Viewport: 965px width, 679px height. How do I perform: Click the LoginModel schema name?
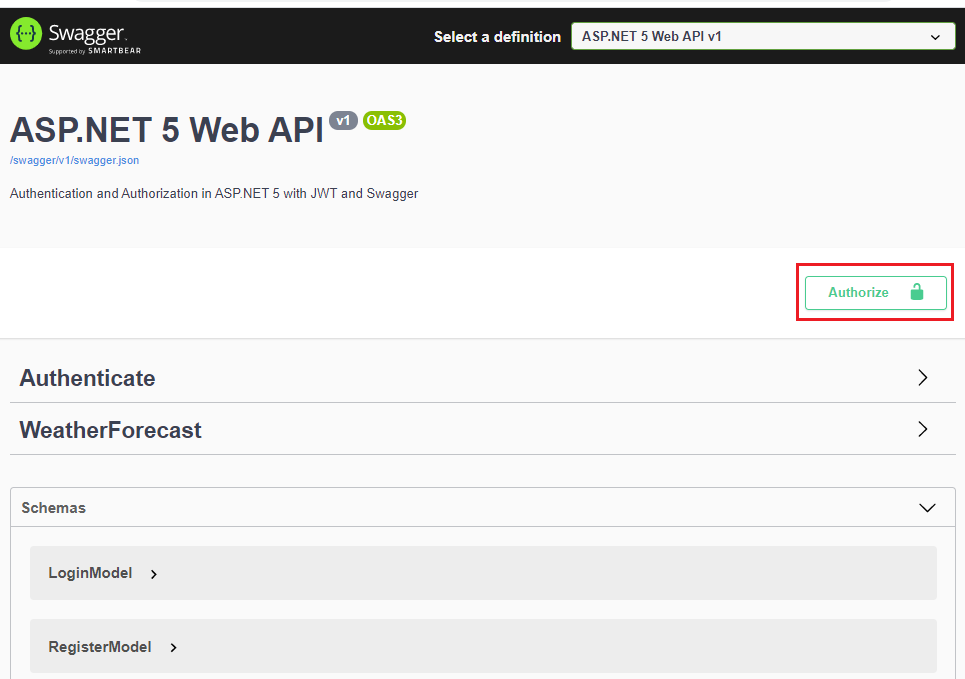(x=90, y=573)
